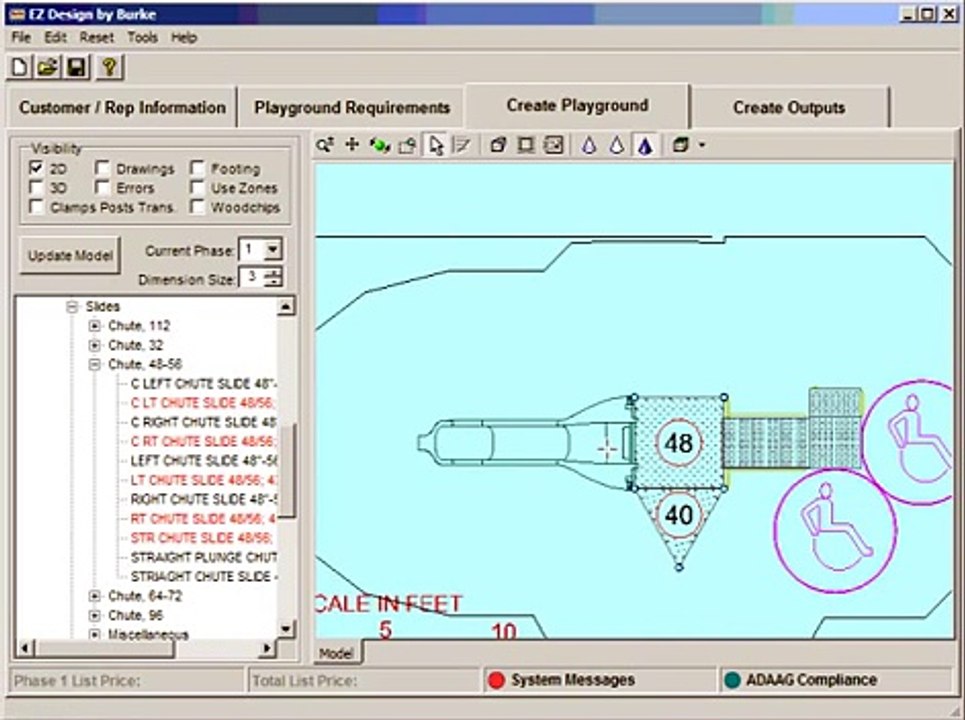Expand the Chute, 32 node
The height and width of the screenshot is (720, 965).
point(94,345)
